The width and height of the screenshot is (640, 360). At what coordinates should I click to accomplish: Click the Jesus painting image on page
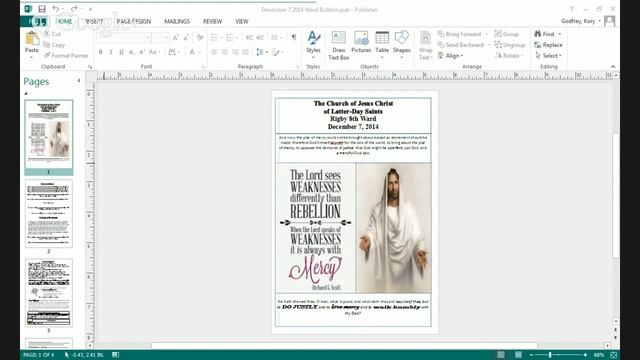(393, 228)
